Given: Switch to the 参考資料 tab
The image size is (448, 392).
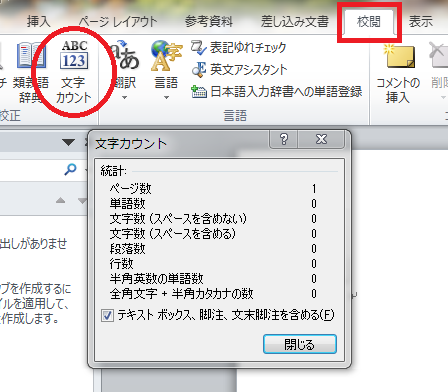Looking at the screenshot, I should pyautogui.click(x=209, y=21).
